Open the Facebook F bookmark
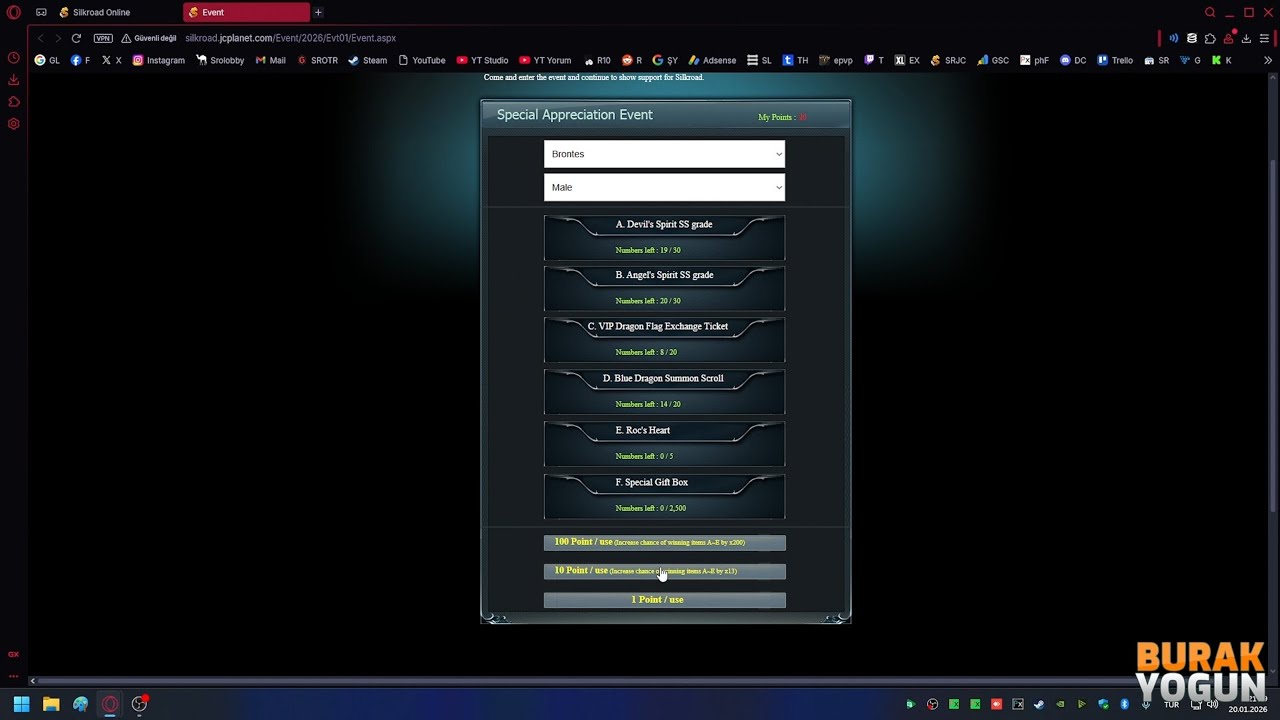This screenshot has height=720, width=1280. (80, 60)
